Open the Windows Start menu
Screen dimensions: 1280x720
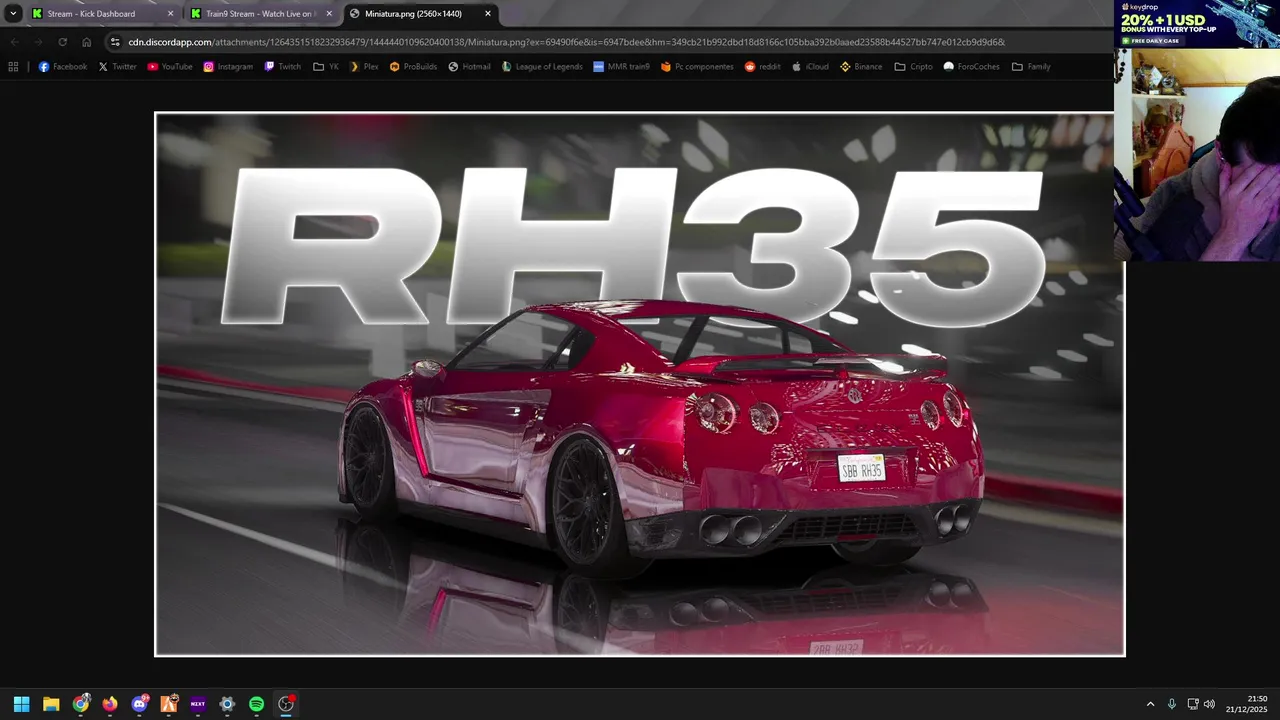pos(21,704)
